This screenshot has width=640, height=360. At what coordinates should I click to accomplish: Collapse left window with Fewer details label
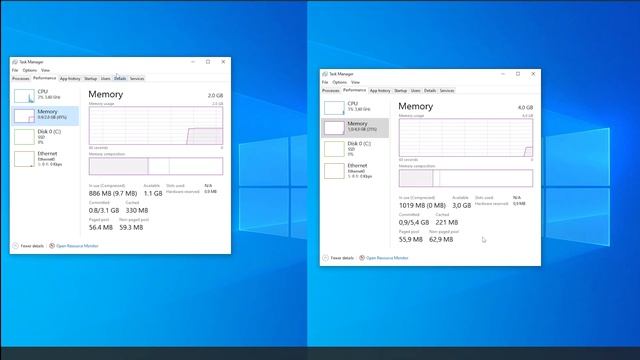point(32,246)
